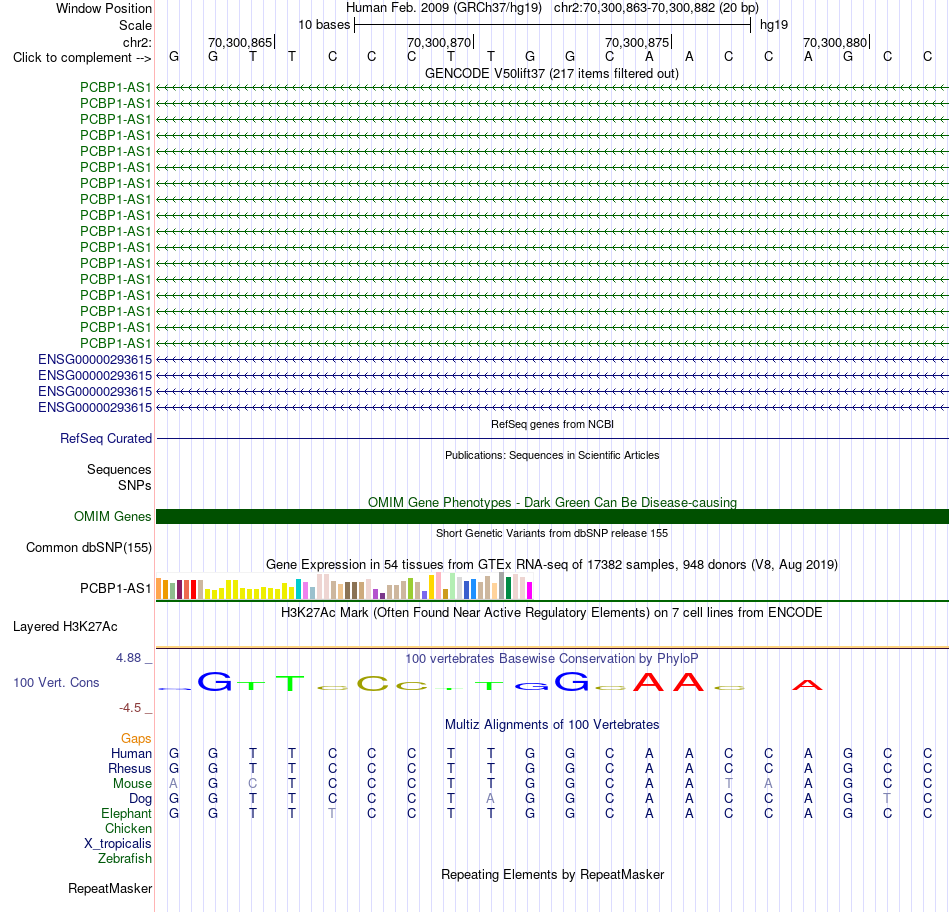Click the 70,300,865 position ruler label

click(240, 42)
